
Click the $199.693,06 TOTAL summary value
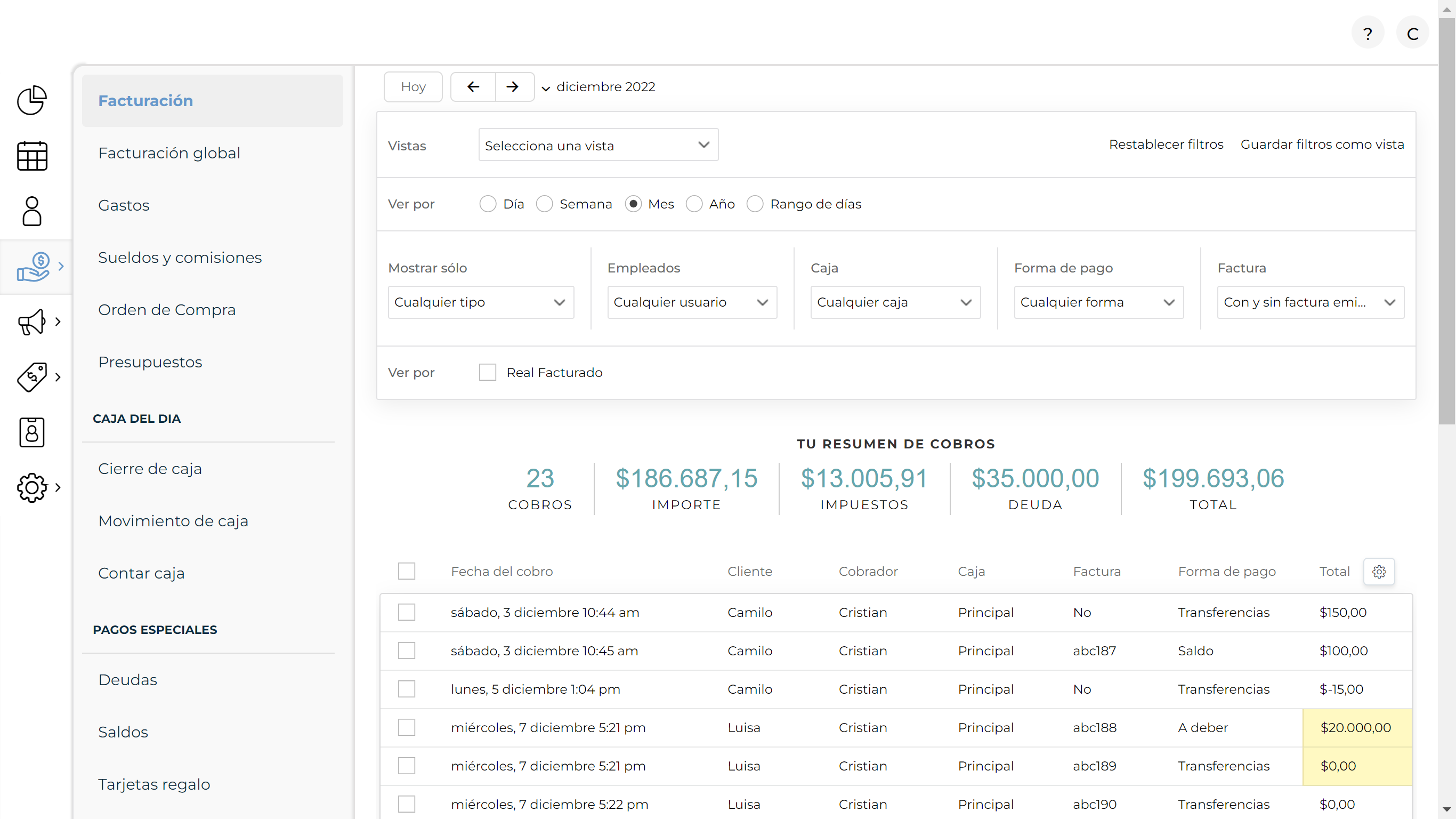click(1213, 478)
